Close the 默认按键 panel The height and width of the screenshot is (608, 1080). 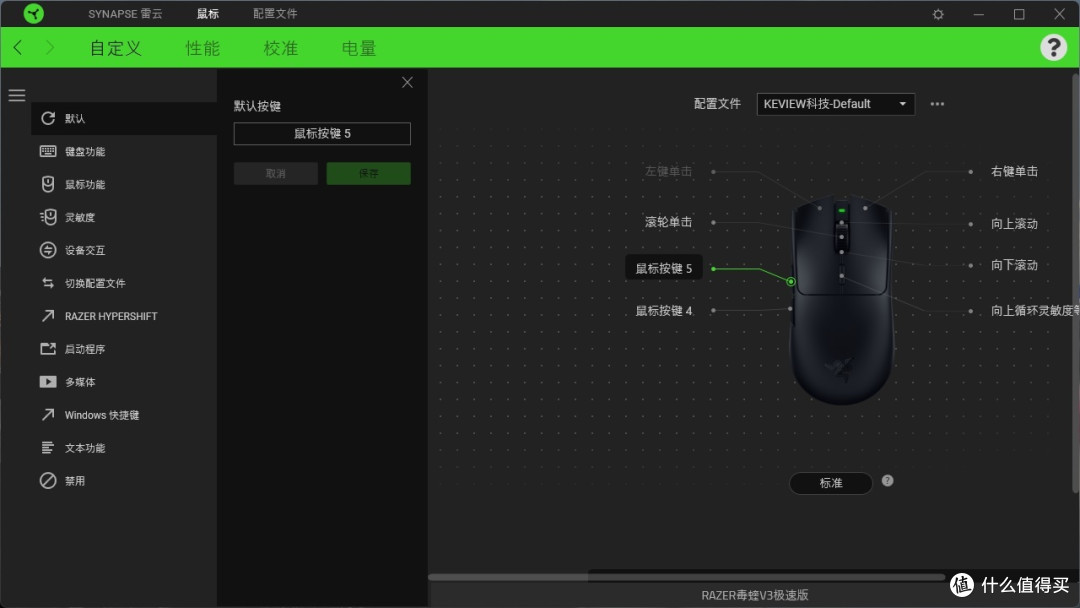click(407, 83)
